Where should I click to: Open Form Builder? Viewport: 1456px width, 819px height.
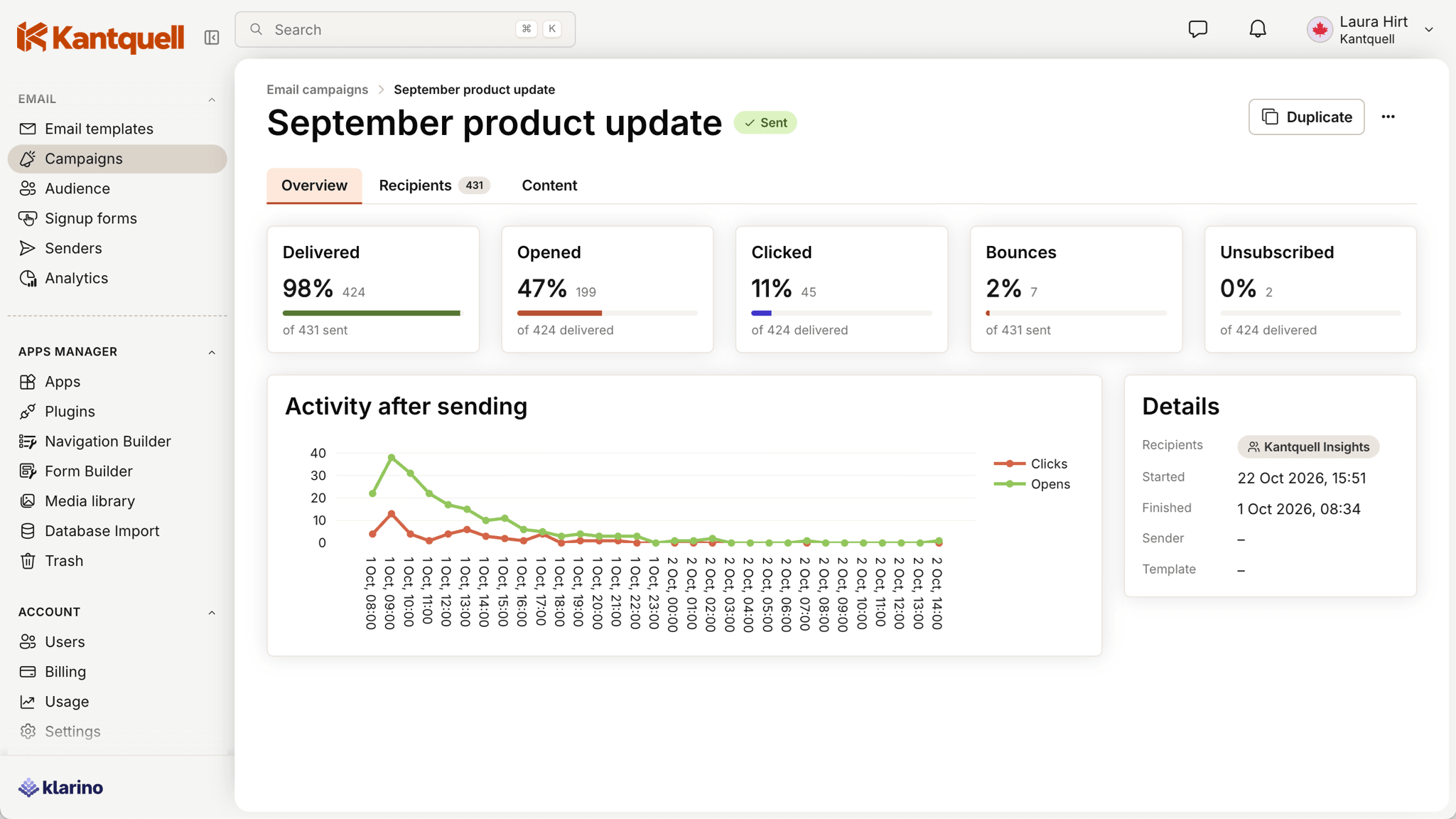pyautogui.click(x=117, y=471)
